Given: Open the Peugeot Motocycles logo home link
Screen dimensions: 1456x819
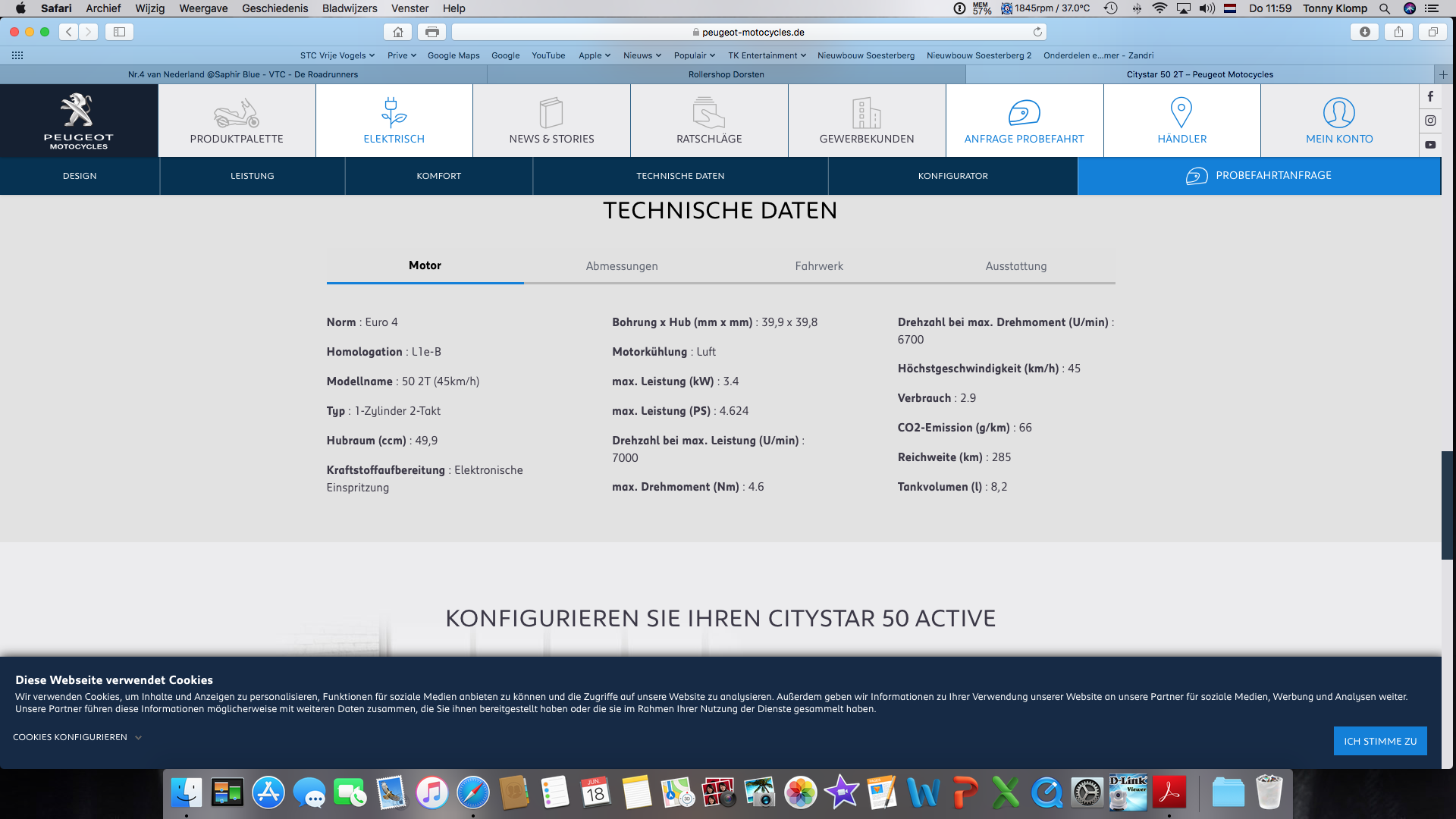Looking at the screenshot, I should (78, 121).
